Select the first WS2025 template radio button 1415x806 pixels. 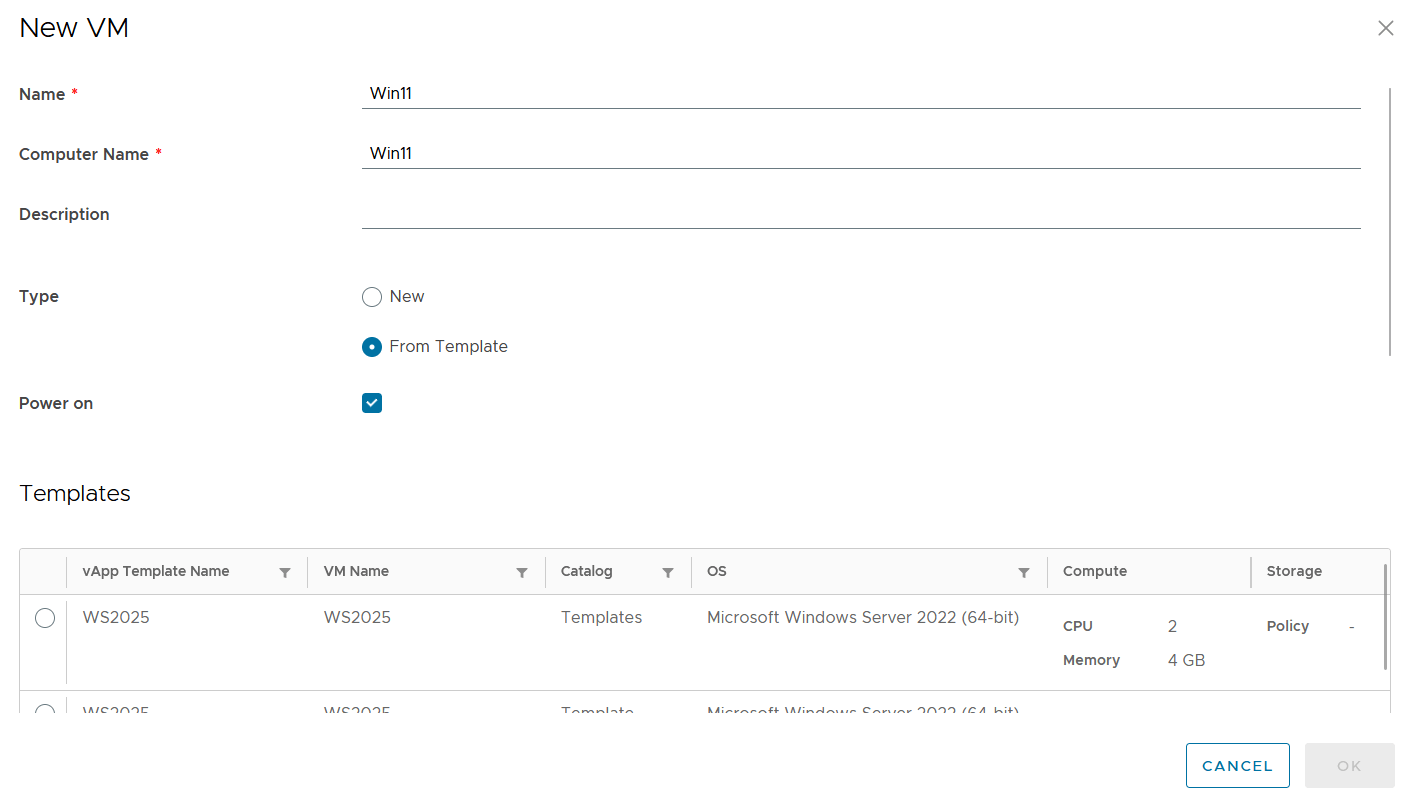(45, 618)
